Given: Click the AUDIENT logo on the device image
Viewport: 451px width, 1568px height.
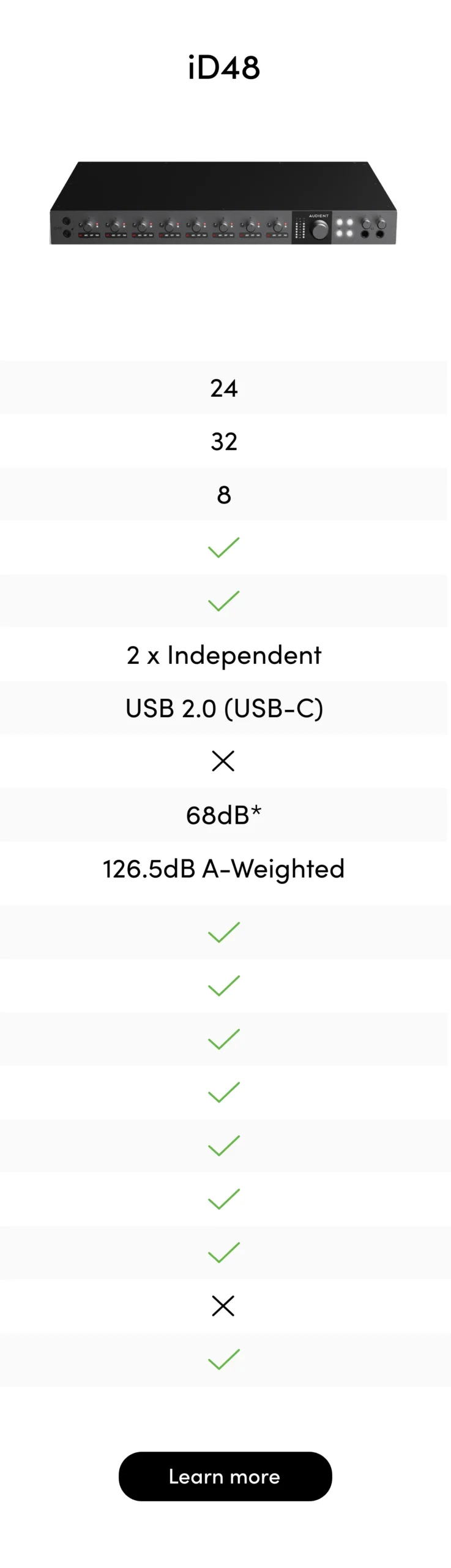Looking at the screenshot, I should (x=319, y=216).
